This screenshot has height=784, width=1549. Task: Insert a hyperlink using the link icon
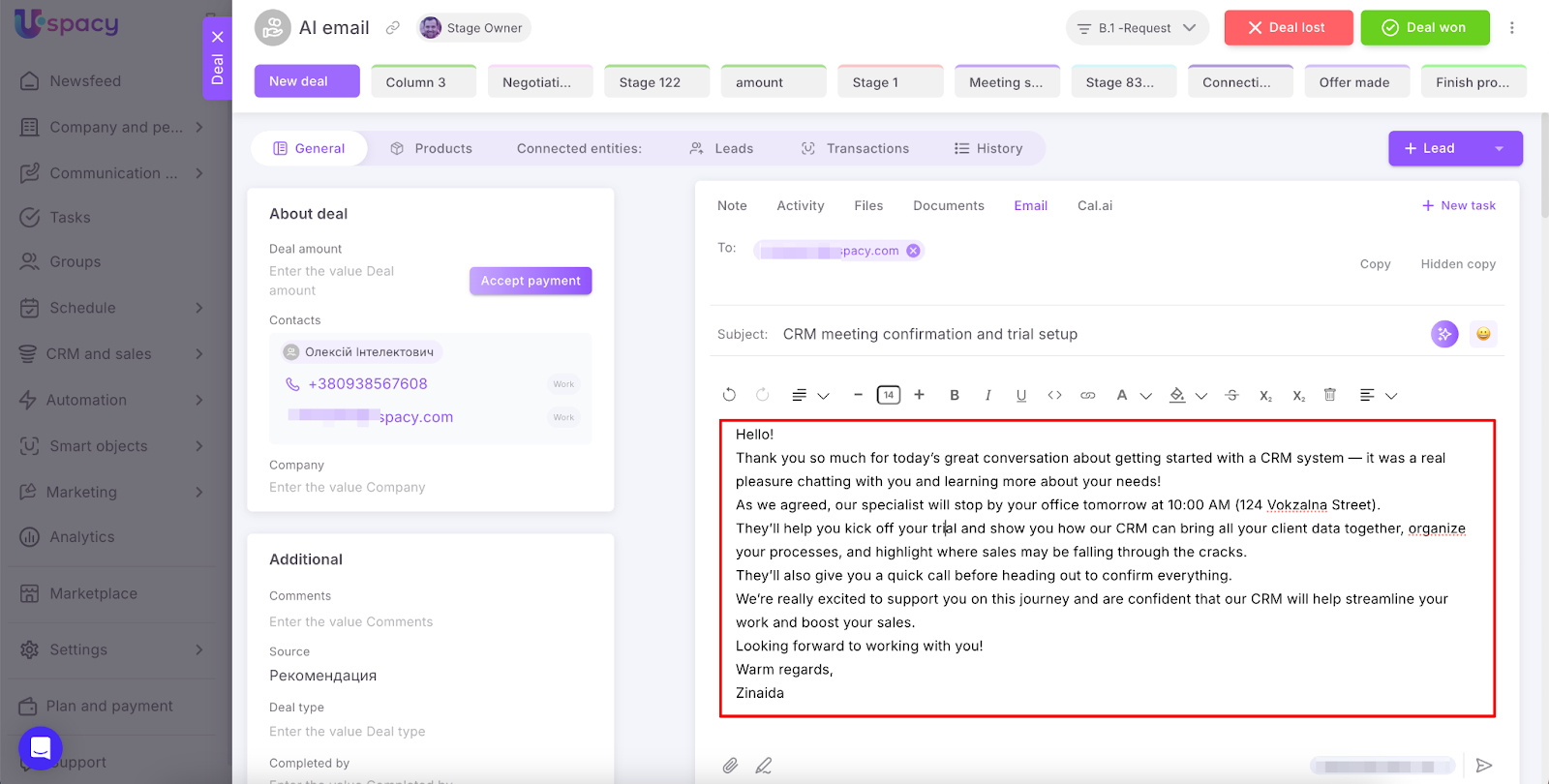tap(1088, 395)
